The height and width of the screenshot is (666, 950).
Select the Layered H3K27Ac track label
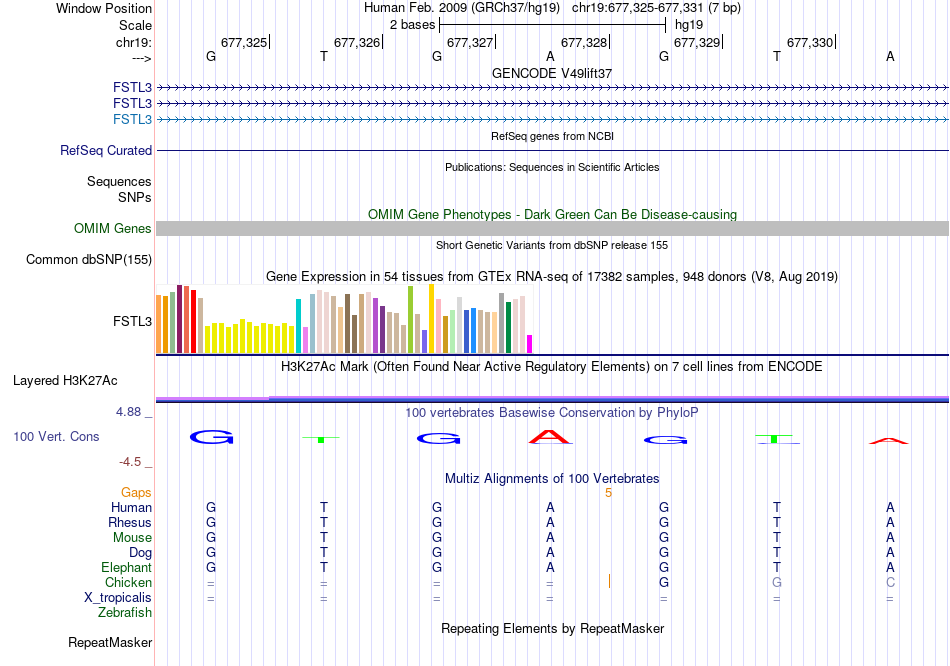[x=65, y=381]
